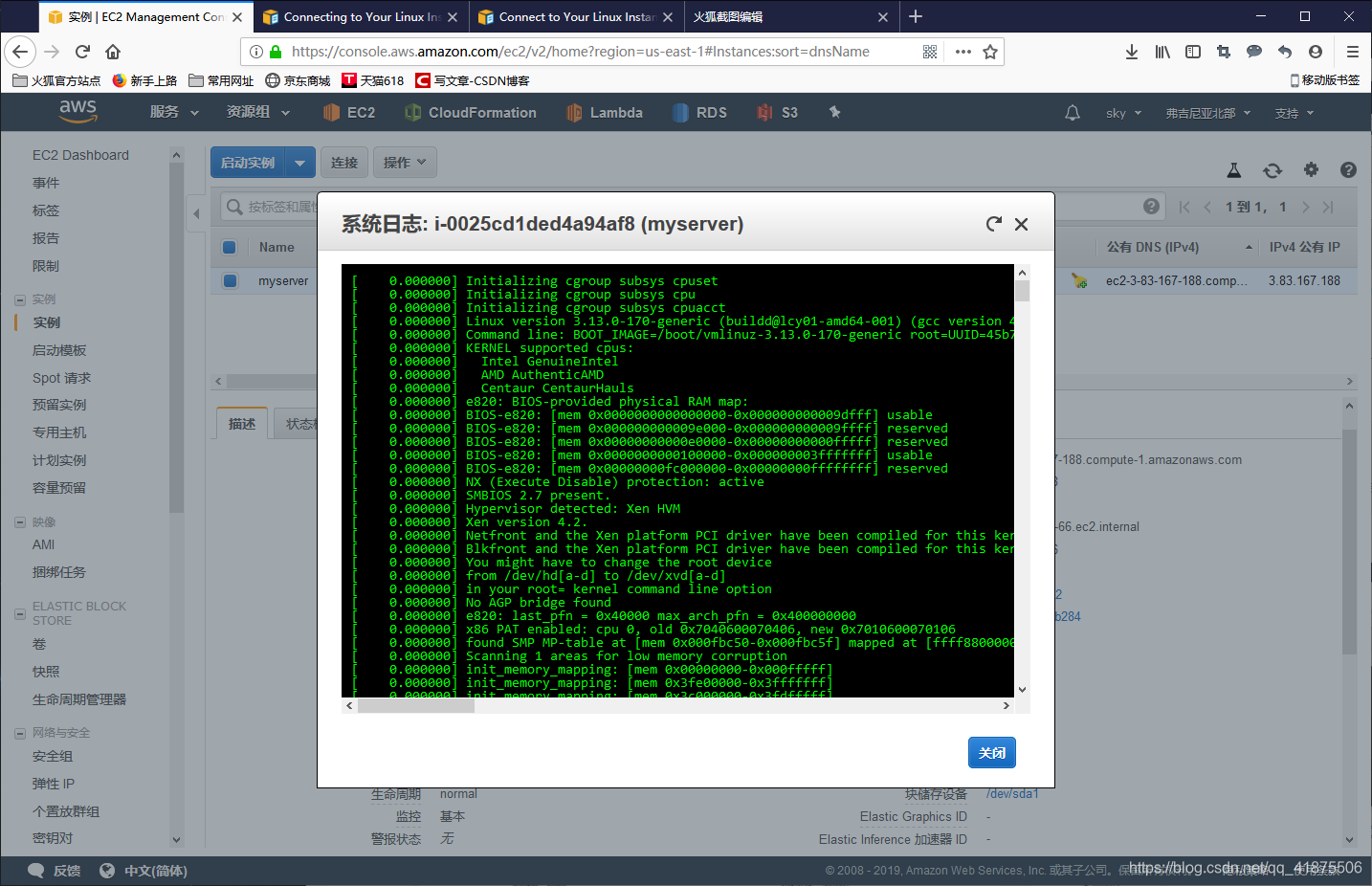The image size is (1372, 886).
Task: Toggle the myserver row checkbox
Action: [230, 280]
